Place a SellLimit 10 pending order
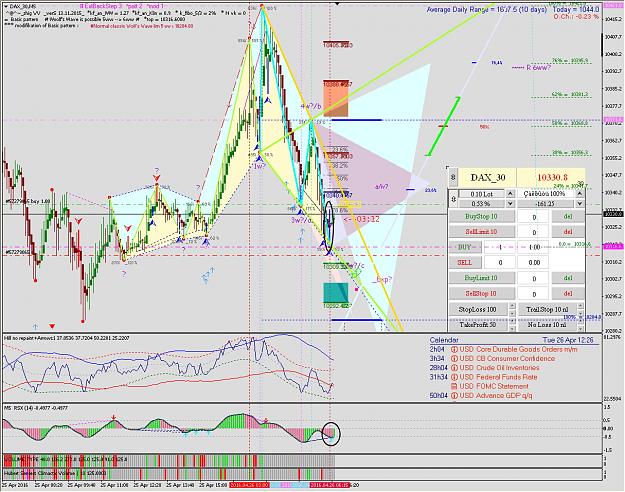625x492 pixels. [482, 232]
